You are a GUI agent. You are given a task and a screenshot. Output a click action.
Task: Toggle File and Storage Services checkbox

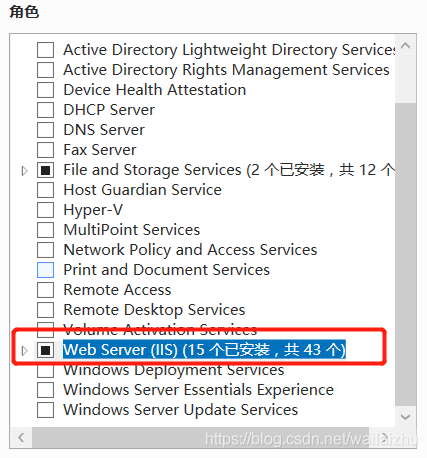pyautogui.click(x=45, y=170)
